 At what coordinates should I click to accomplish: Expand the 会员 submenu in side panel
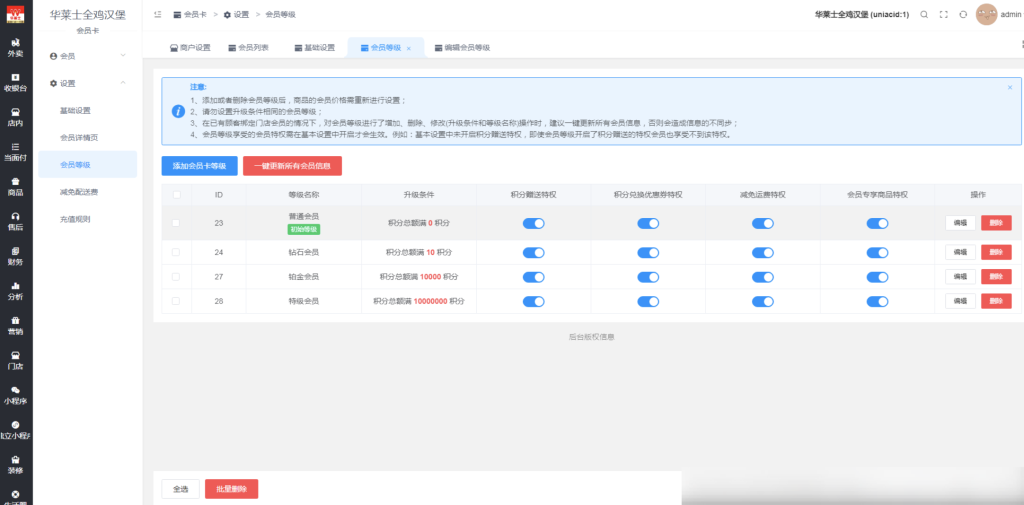[87, 56]
